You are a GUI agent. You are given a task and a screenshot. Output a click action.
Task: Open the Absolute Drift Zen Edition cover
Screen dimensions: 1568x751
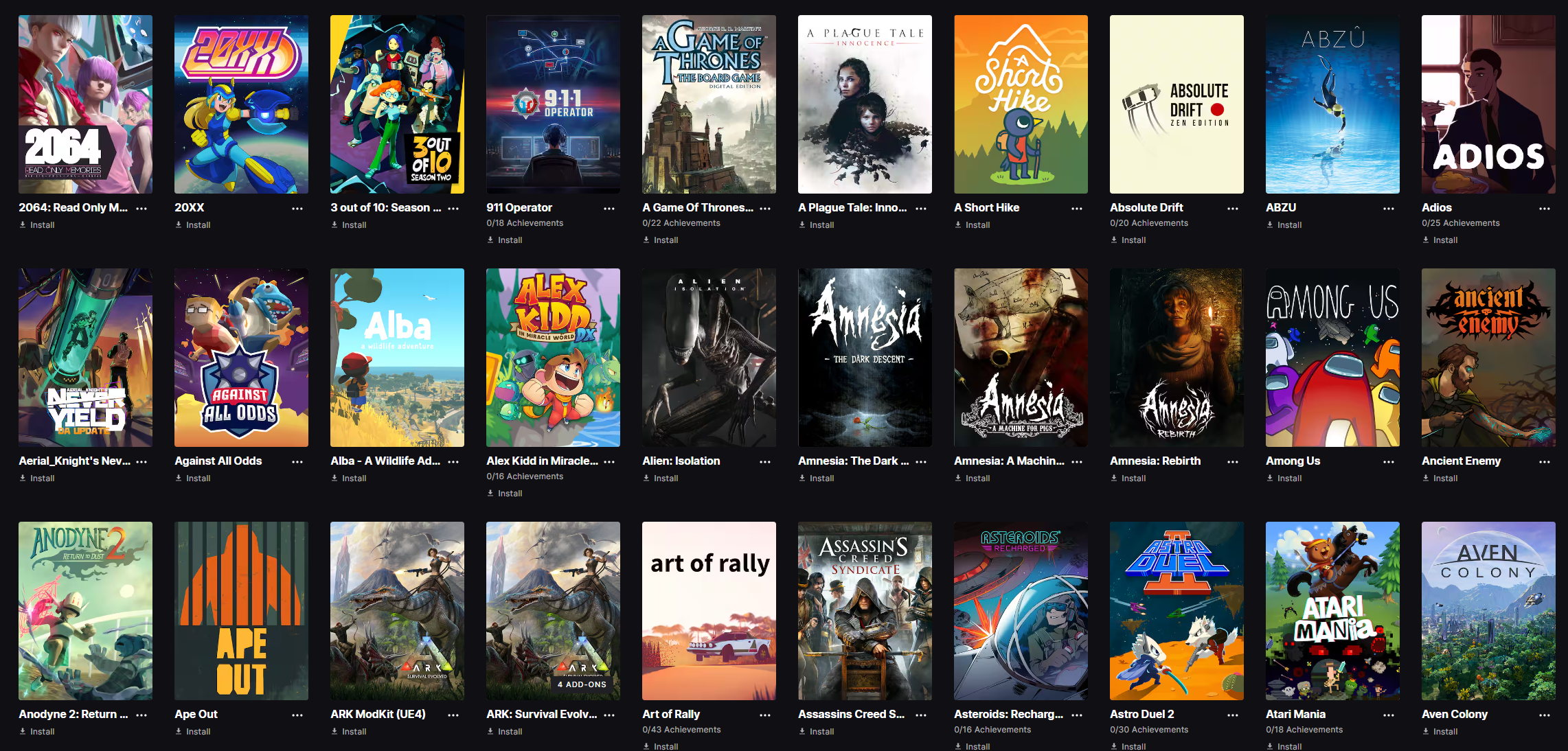[1177, 104]
